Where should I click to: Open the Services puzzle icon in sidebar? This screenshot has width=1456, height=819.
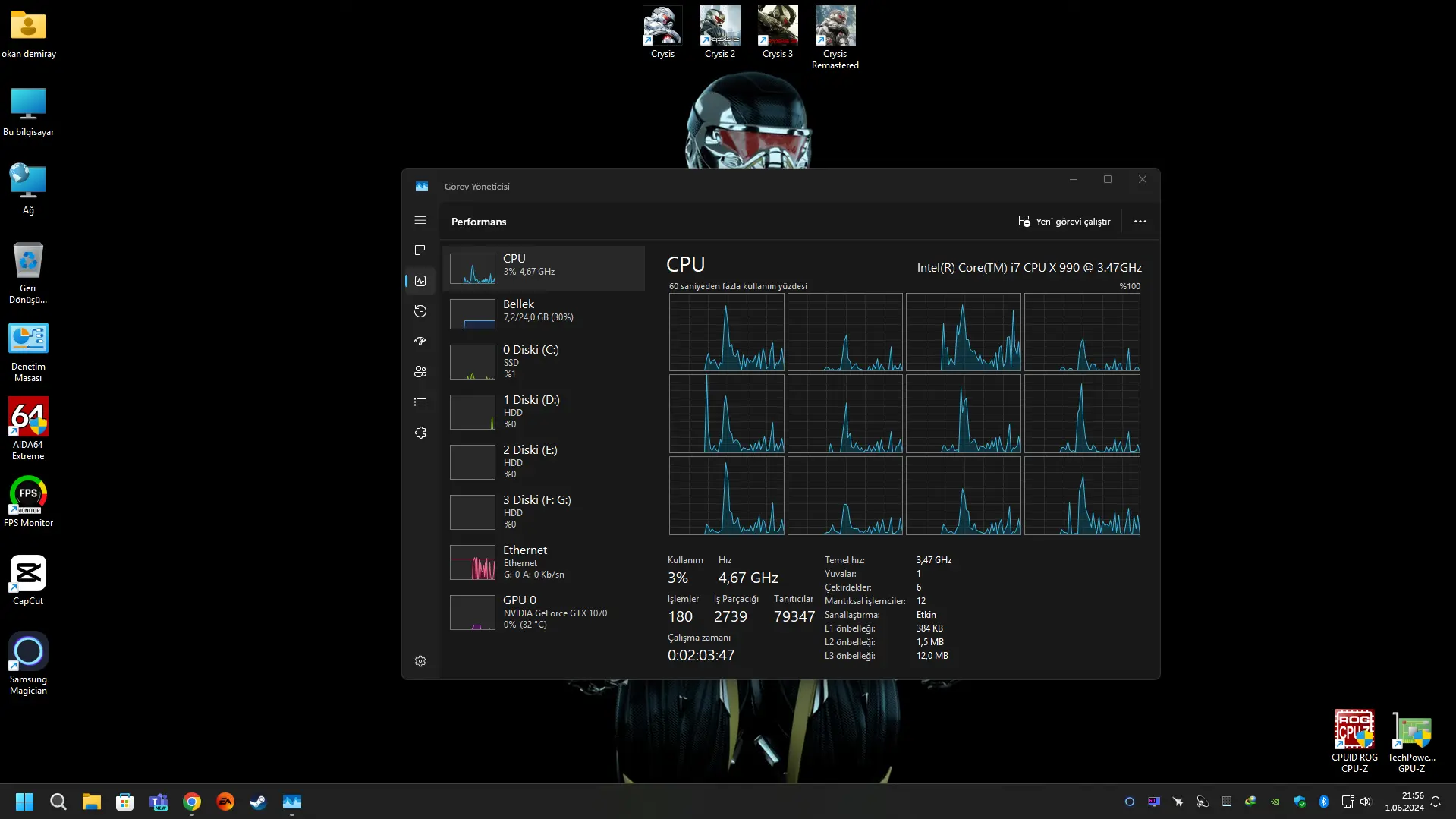[x=420, y=433]
